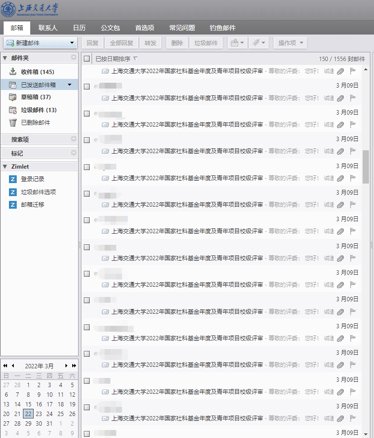
Task: Click the 2022年 3月 calendar title
Action: [x=39, y=366]
